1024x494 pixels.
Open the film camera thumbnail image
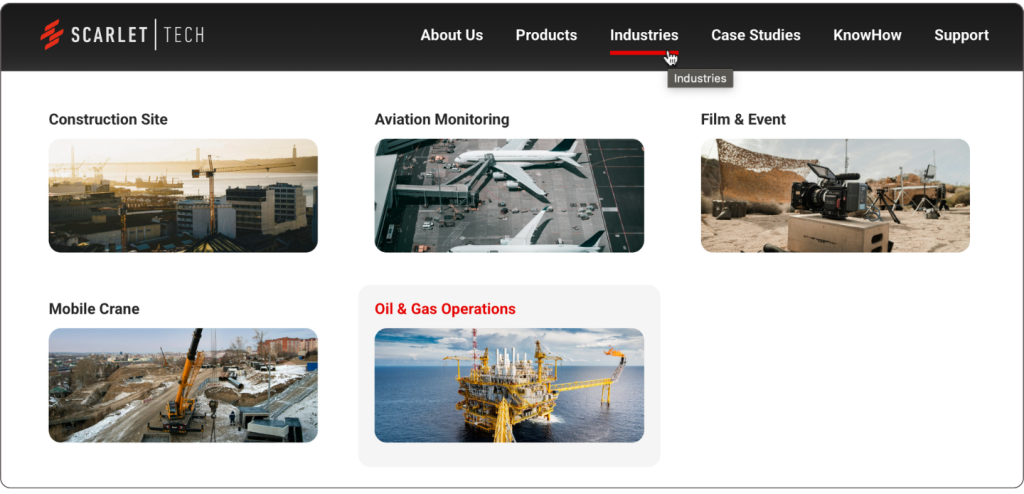[835, 195]
